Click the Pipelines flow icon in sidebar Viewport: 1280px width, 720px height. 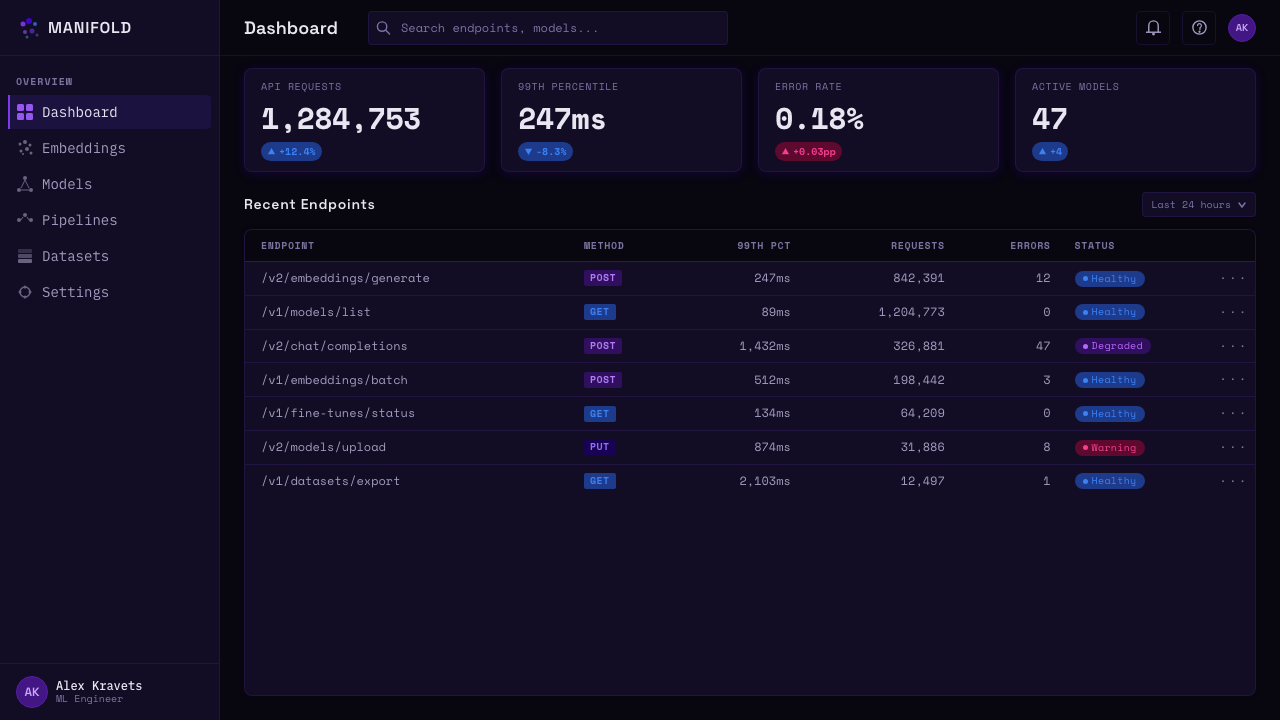pyautogui.click(x=25, y=220)
